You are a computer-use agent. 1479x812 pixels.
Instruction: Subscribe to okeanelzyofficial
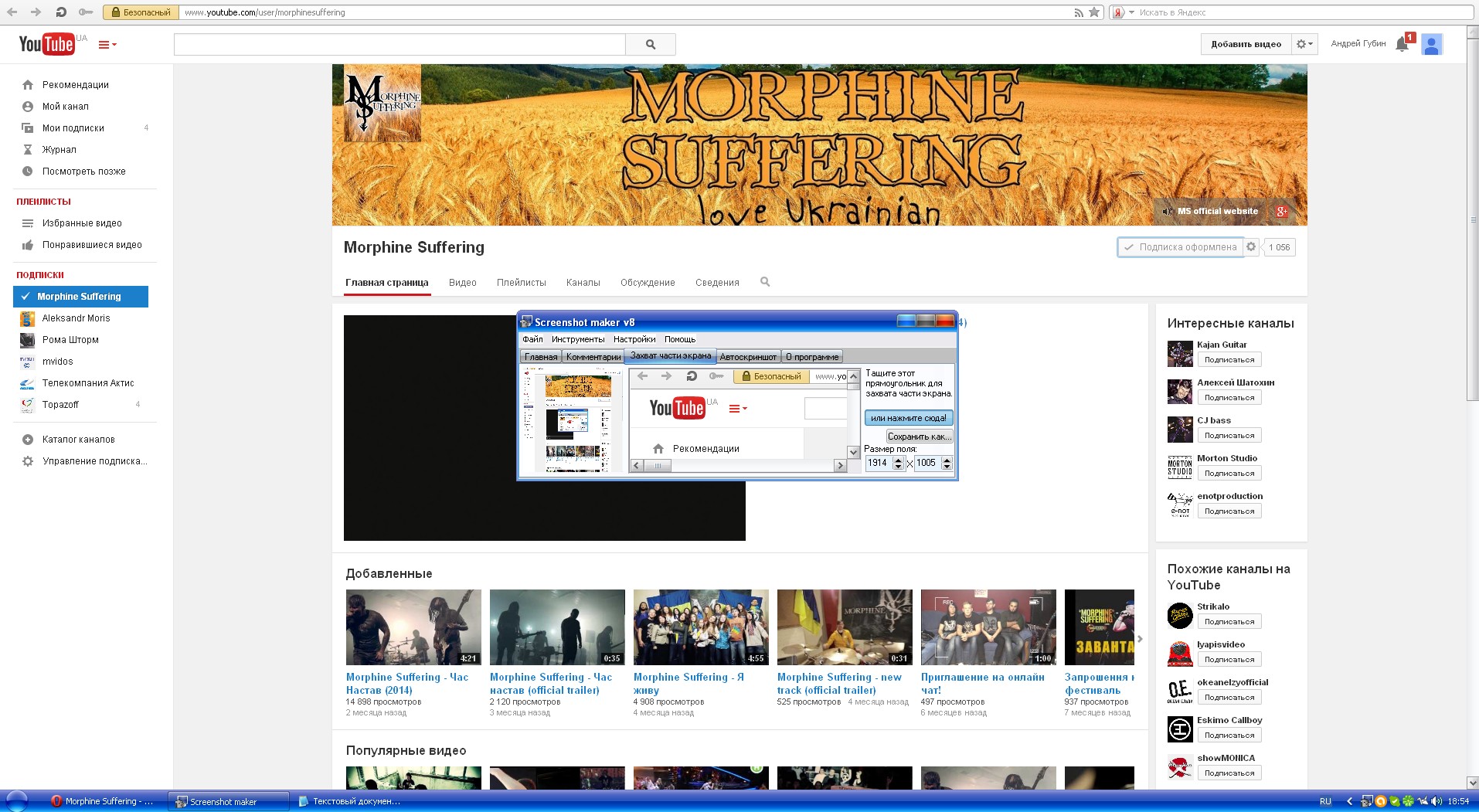tap(1229, 698)
